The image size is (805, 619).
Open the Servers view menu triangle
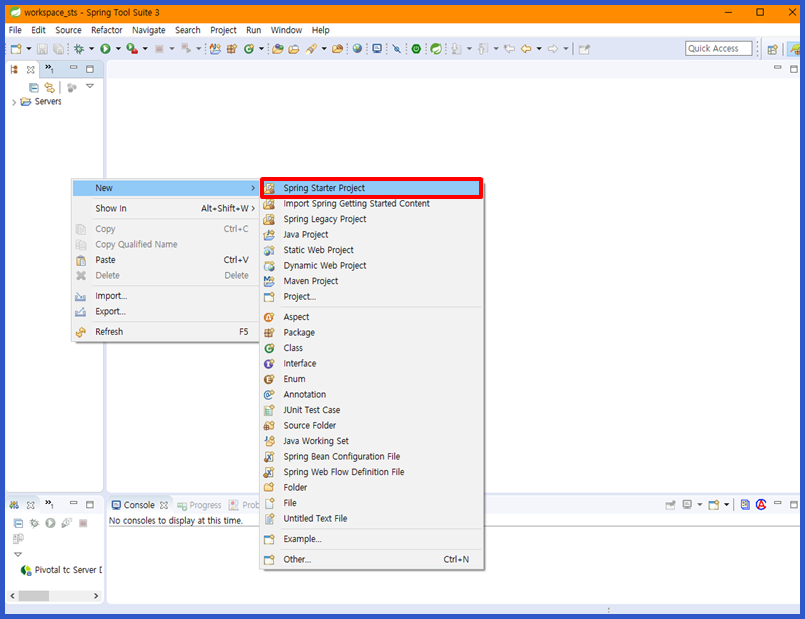18,554
